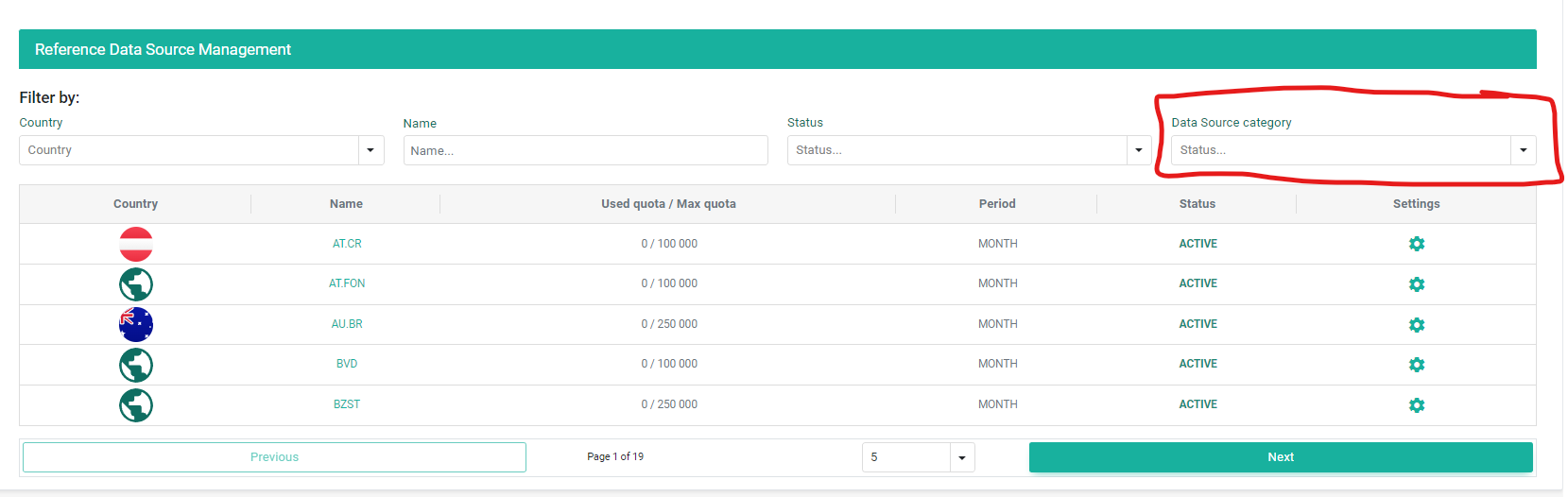
Task: Open the AT.CR data source link
Action: 347,244
